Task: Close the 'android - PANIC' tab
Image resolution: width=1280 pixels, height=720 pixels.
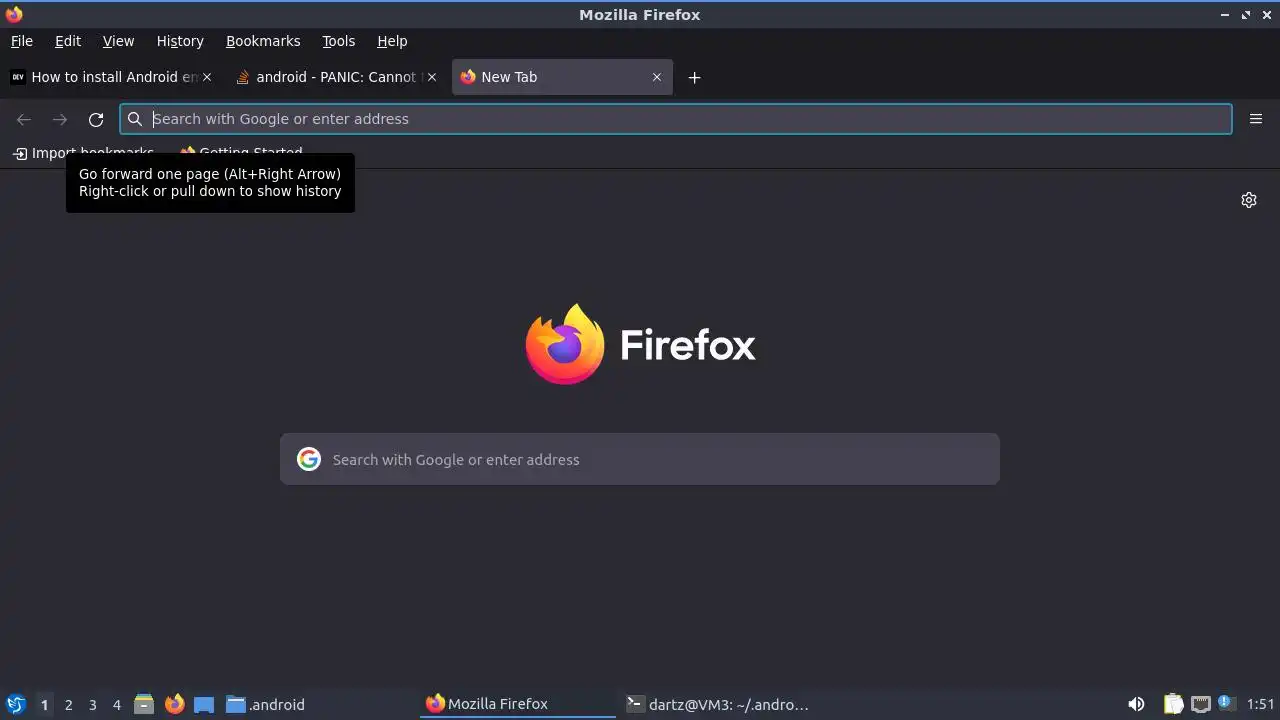Action: [432, 77]
